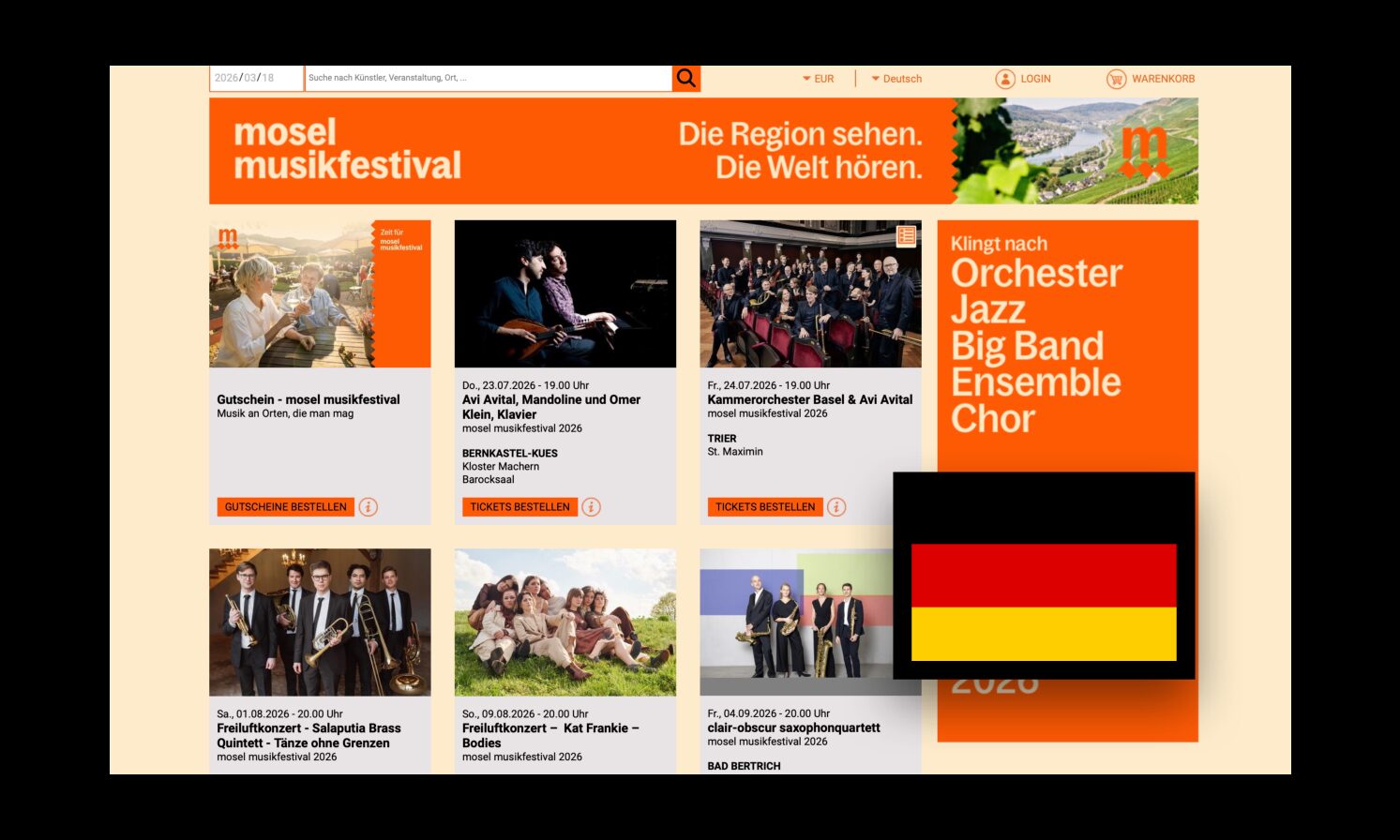
Task: Click GUTSCHEINE BESTELLEN button
Action: click(x=286, y=507)
